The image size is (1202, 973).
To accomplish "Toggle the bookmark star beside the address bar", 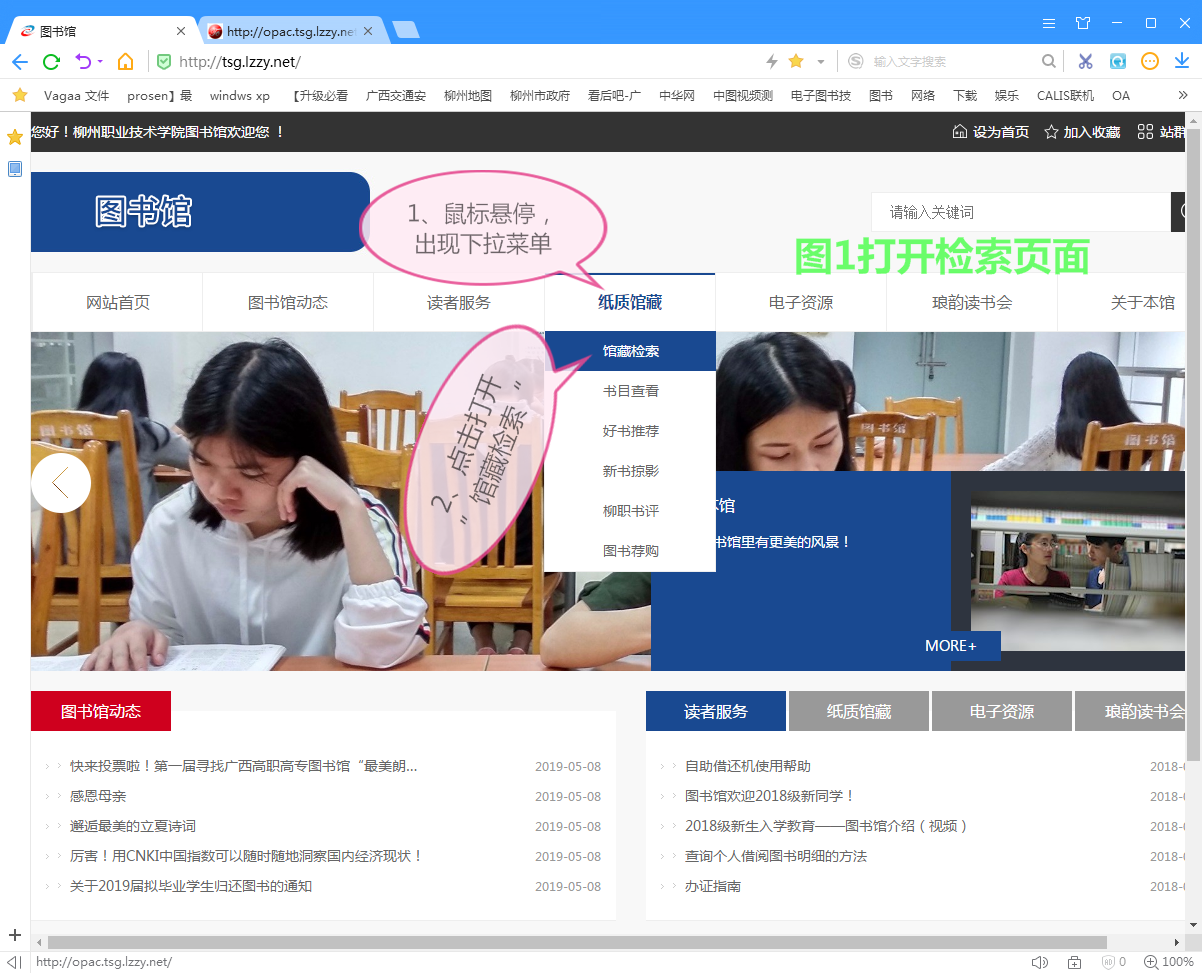I will click(795, 61).
